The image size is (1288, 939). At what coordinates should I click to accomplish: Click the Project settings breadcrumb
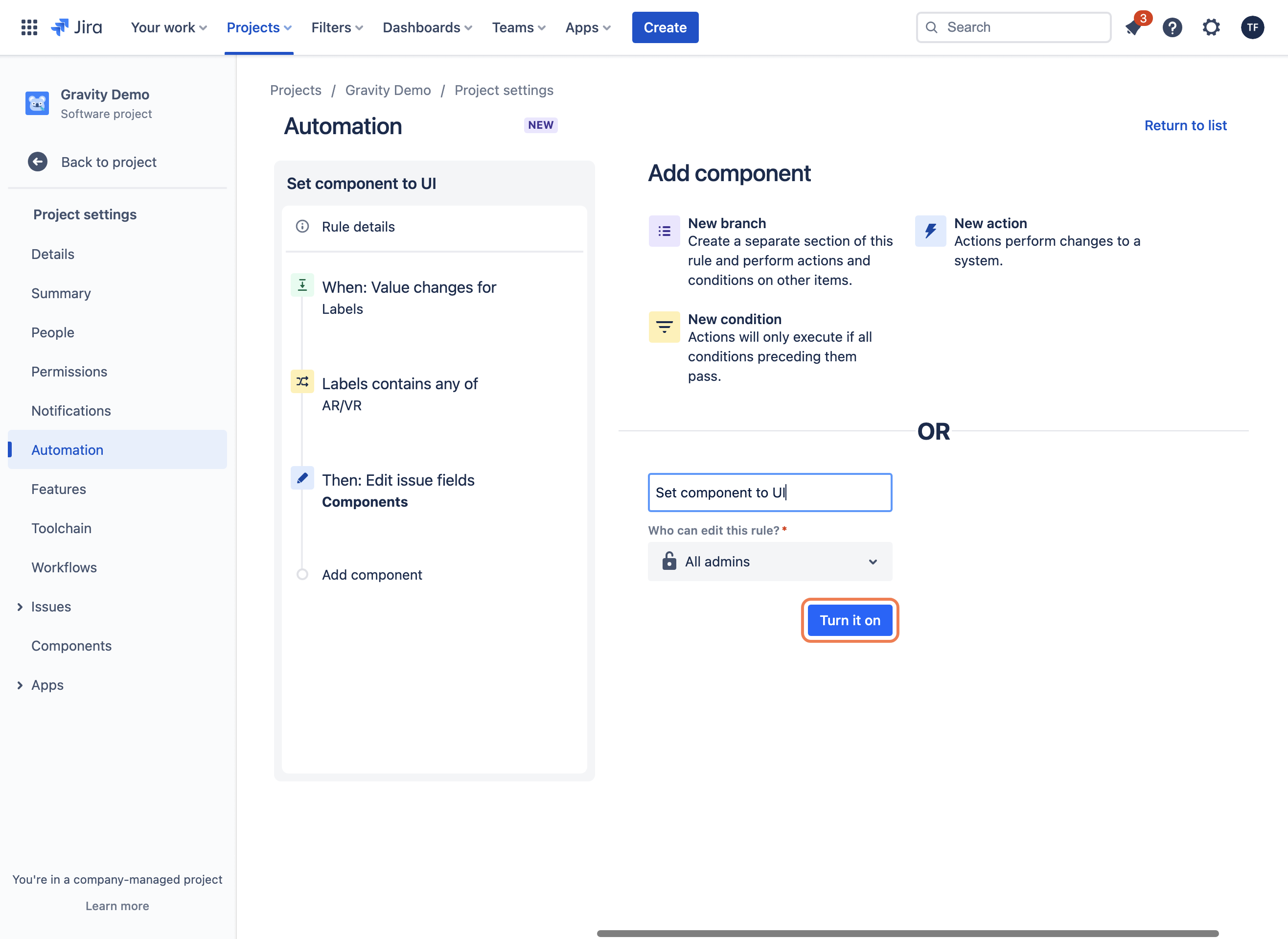pyautogui.click(x=504, y=91)
